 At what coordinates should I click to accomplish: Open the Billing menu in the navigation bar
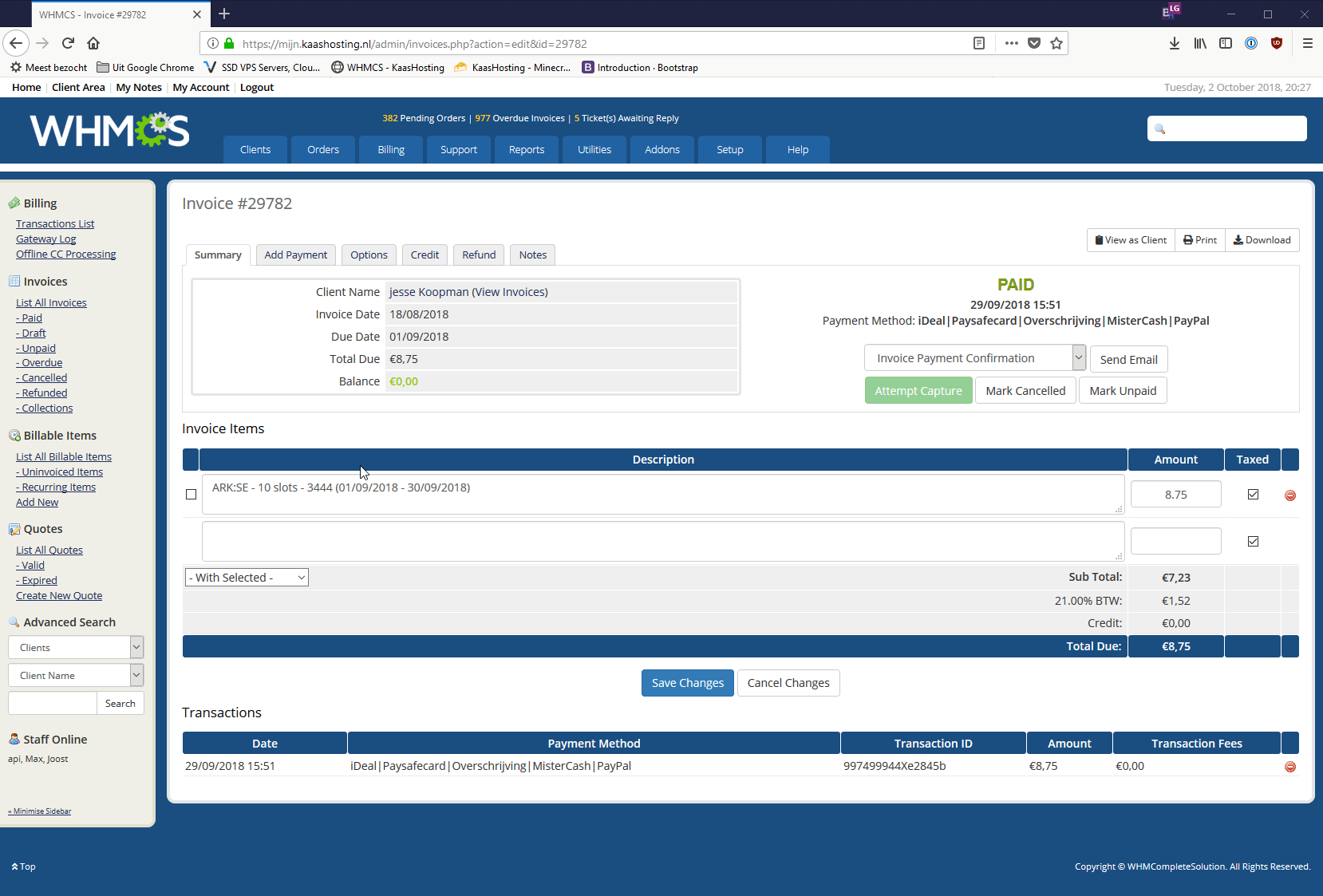[391, 150]
